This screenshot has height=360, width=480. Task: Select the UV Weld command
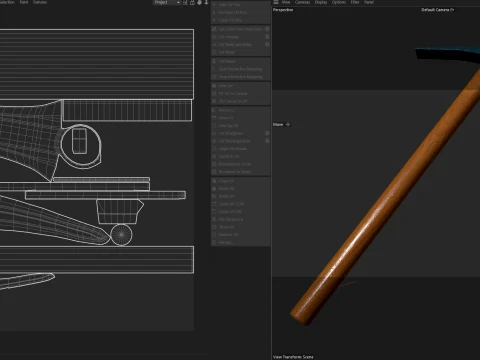pos(240,52)
